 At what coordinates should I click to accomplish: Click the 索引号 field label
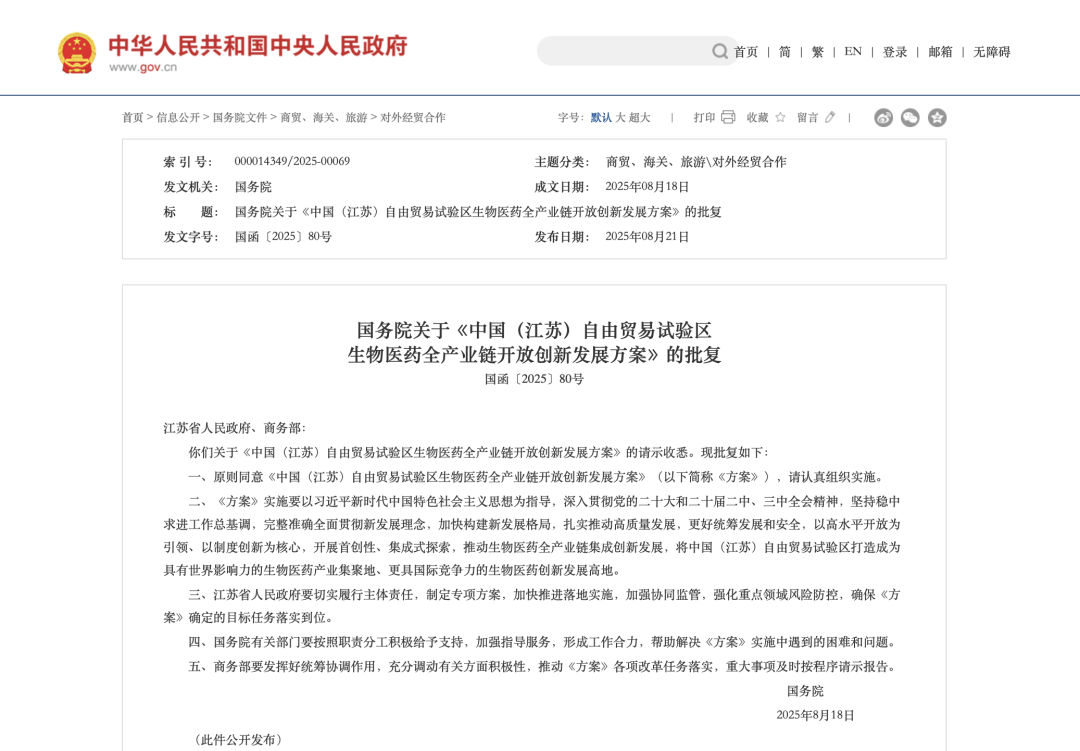[188, 162]
